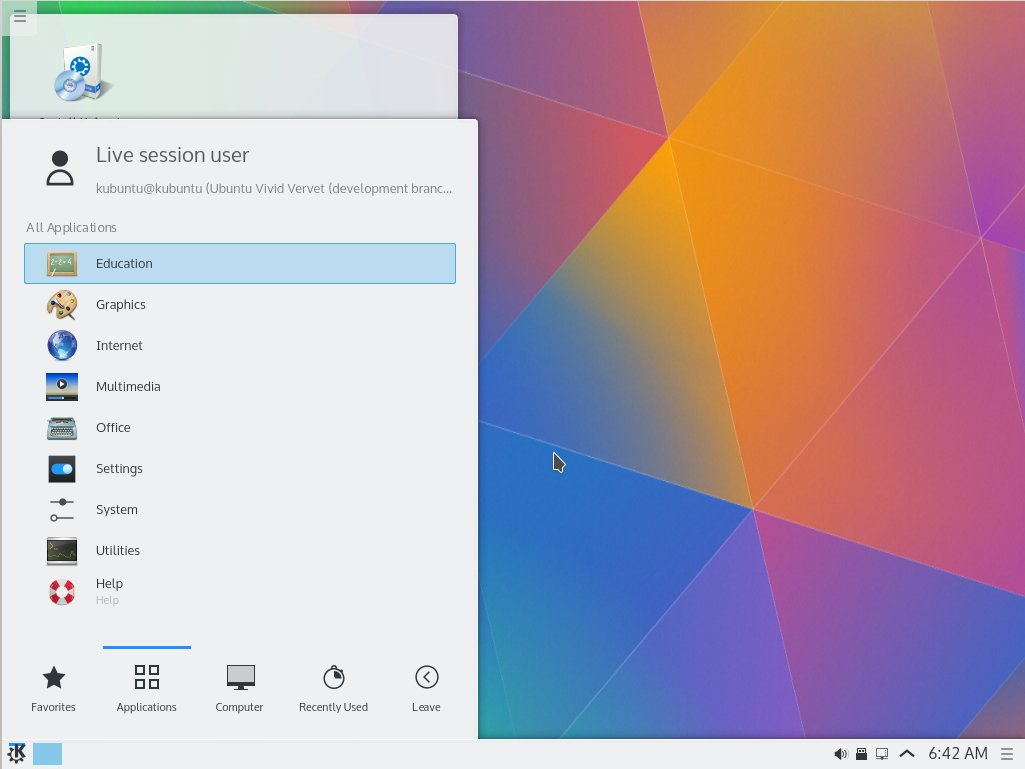This screenshot has width=1025, height=769.
Task: Click the Settings toggle switch icon
Action: click(x=62, y=469)
